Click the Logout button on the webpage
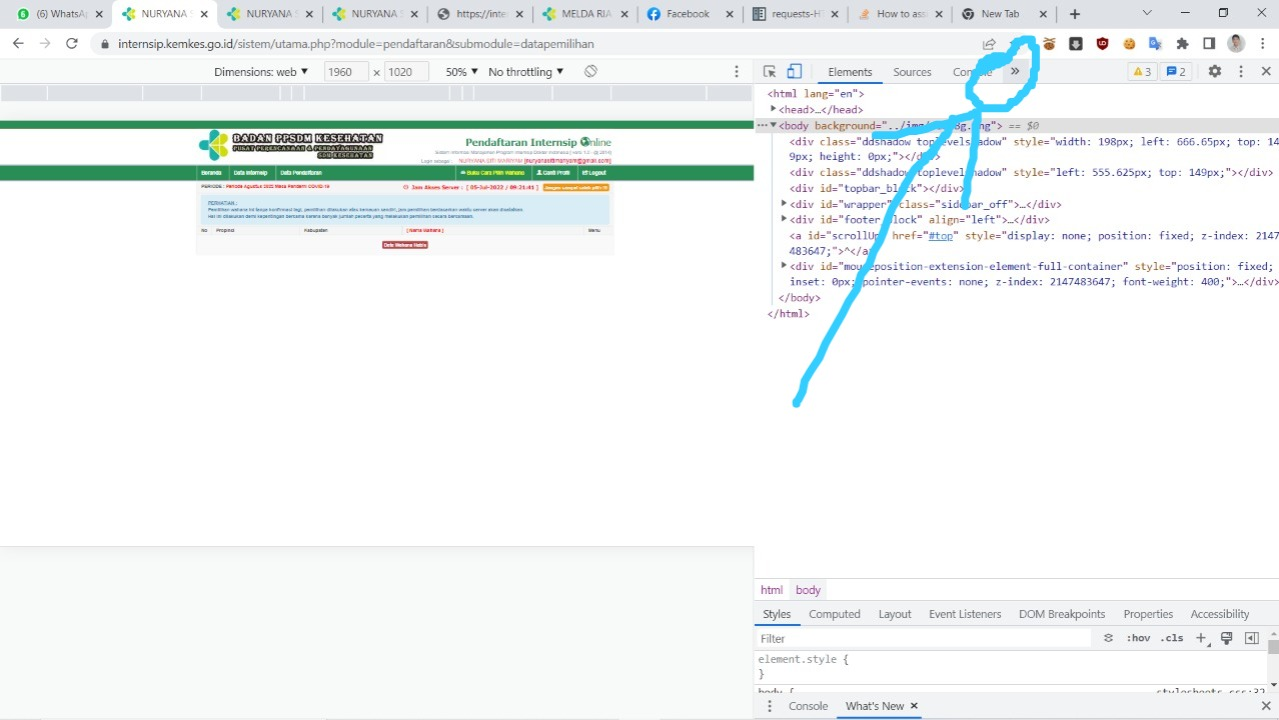This screenshot has height=720, width=1279. 593,172
